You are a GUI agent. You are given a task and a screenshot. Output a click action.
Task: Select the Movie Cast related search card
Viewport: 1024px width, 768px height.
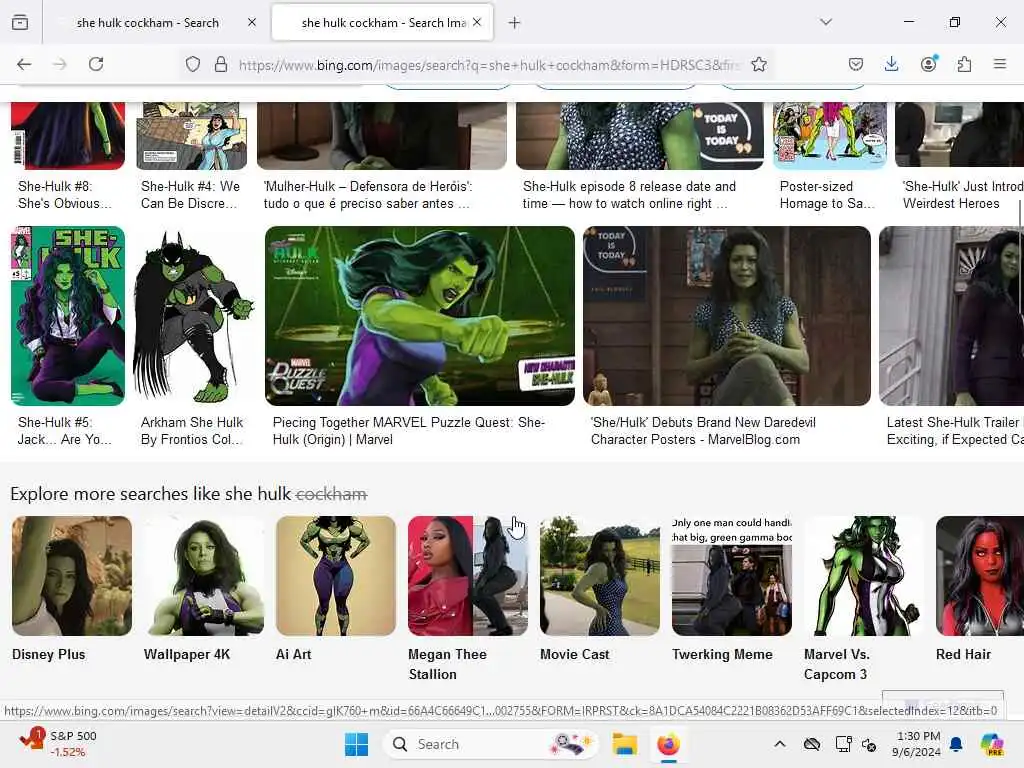pyautogui.click(x=600, y=589)
